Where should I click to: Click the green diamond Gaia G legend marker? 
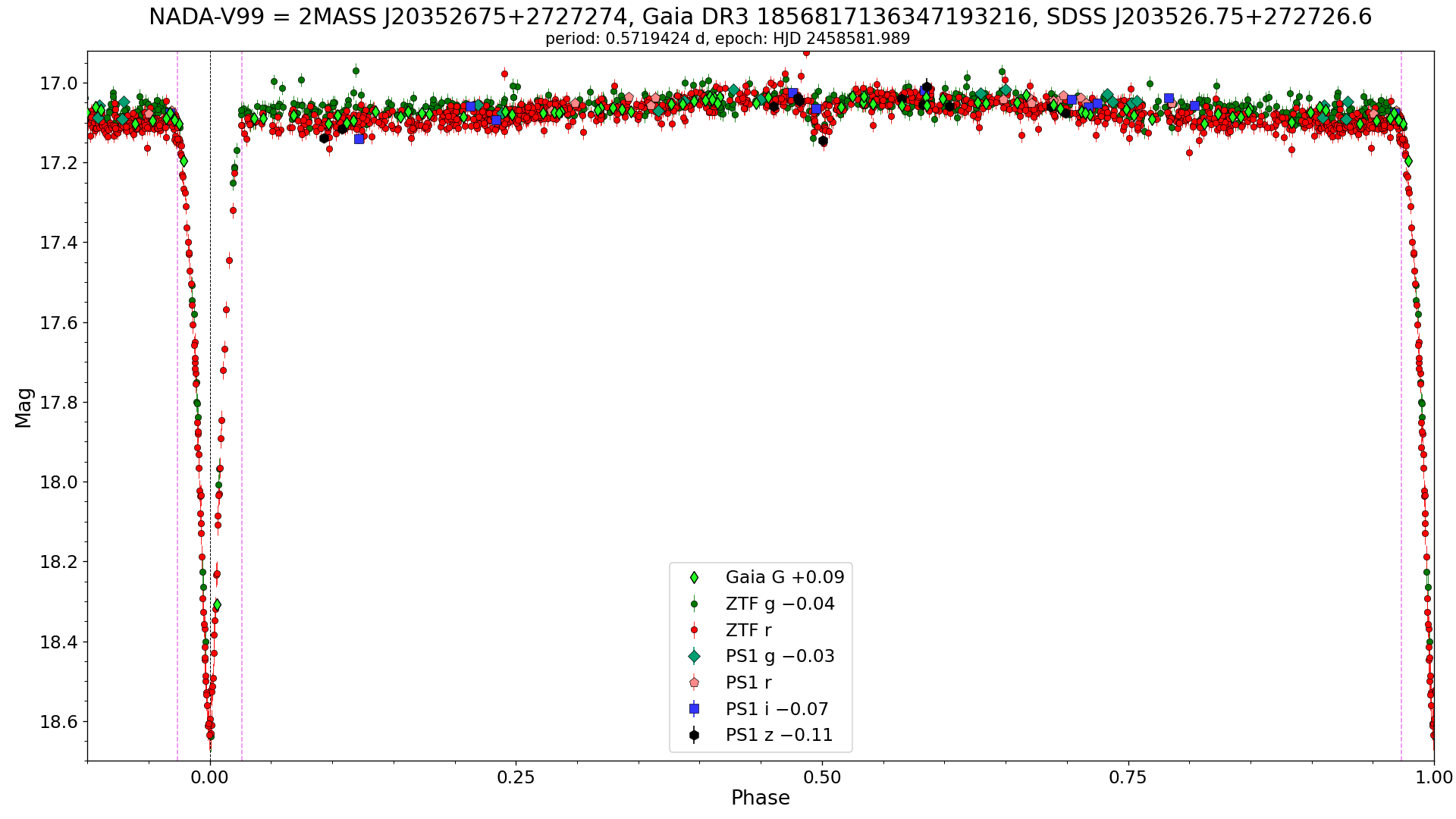click(x=694, y=578)
